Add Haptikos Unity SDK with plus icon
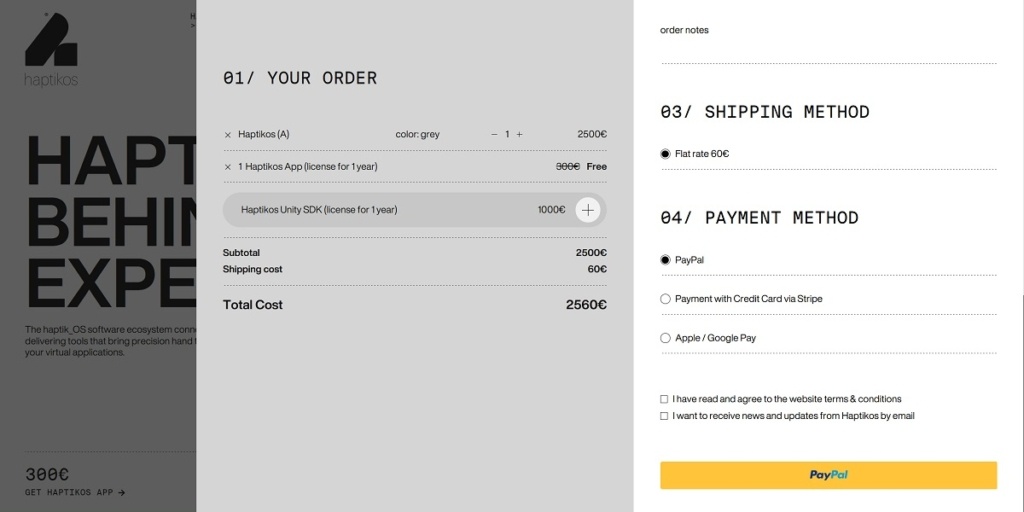This screenshot has width=1024, height=512. pos(588,210)
